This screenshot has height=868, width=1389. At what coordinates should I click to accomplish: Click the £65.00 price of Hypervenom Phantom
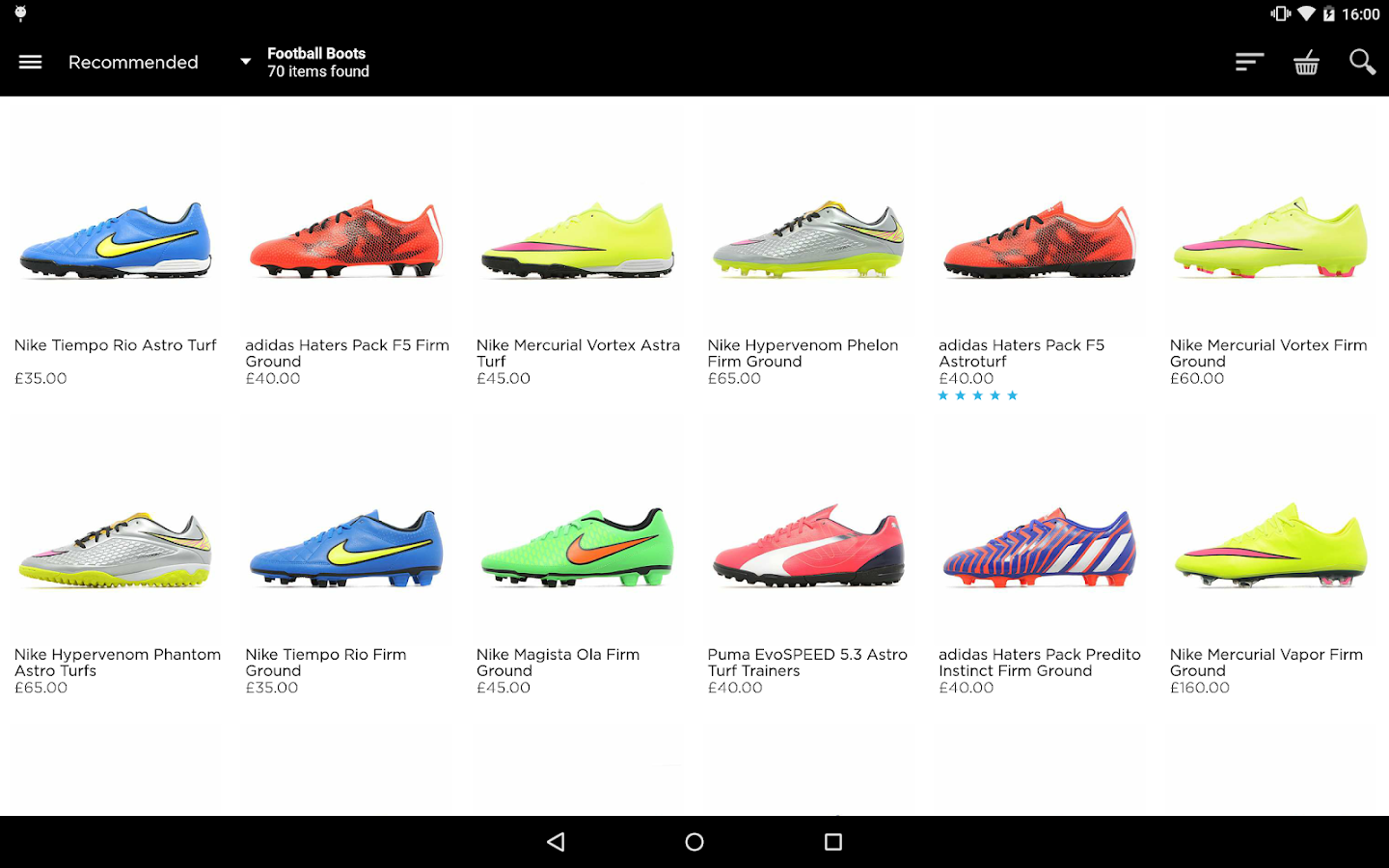pyautogui.click(x=41, y=688)
